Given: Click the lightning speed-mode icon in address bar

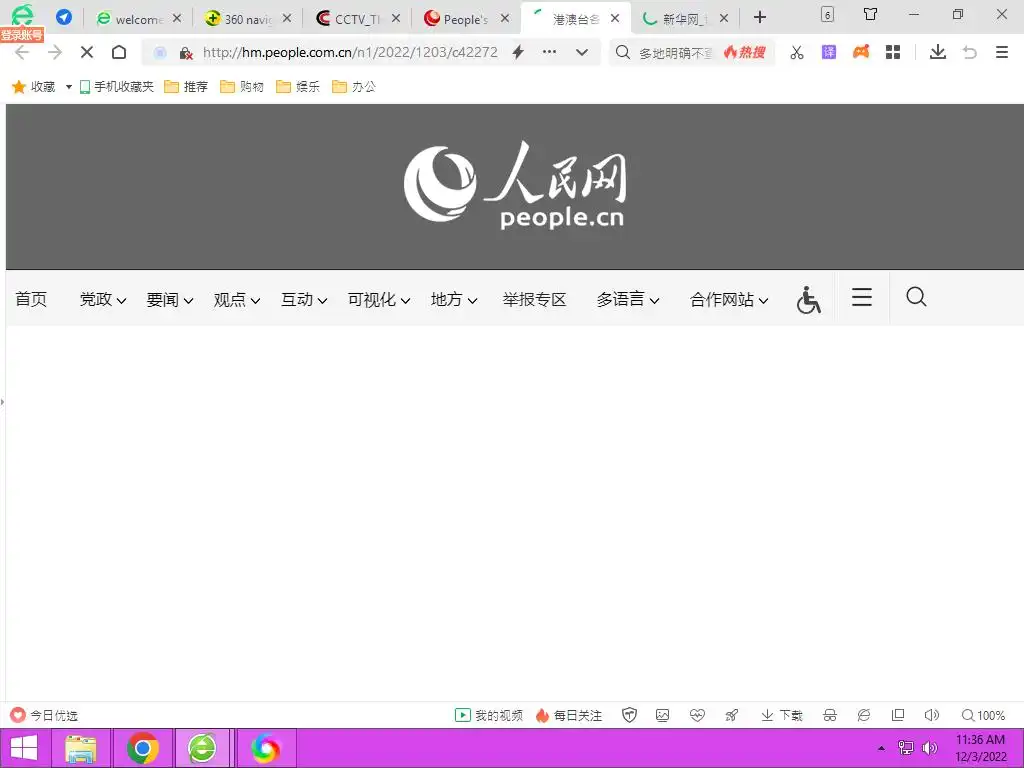Looking at the screenshot, I should [519, 52].
